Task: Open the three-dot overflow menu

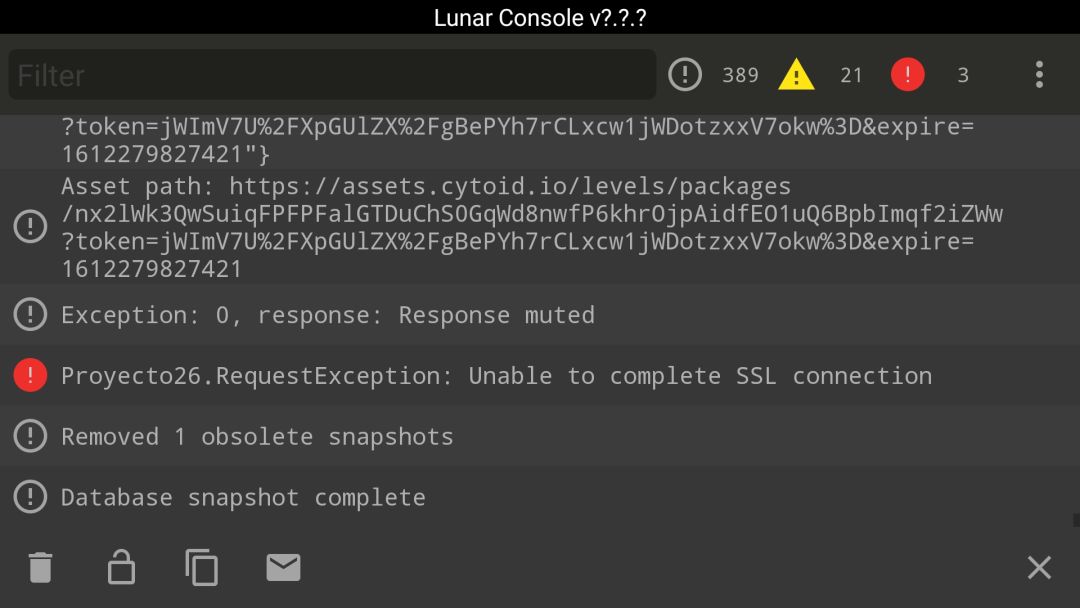Action: click(1039, 74)
